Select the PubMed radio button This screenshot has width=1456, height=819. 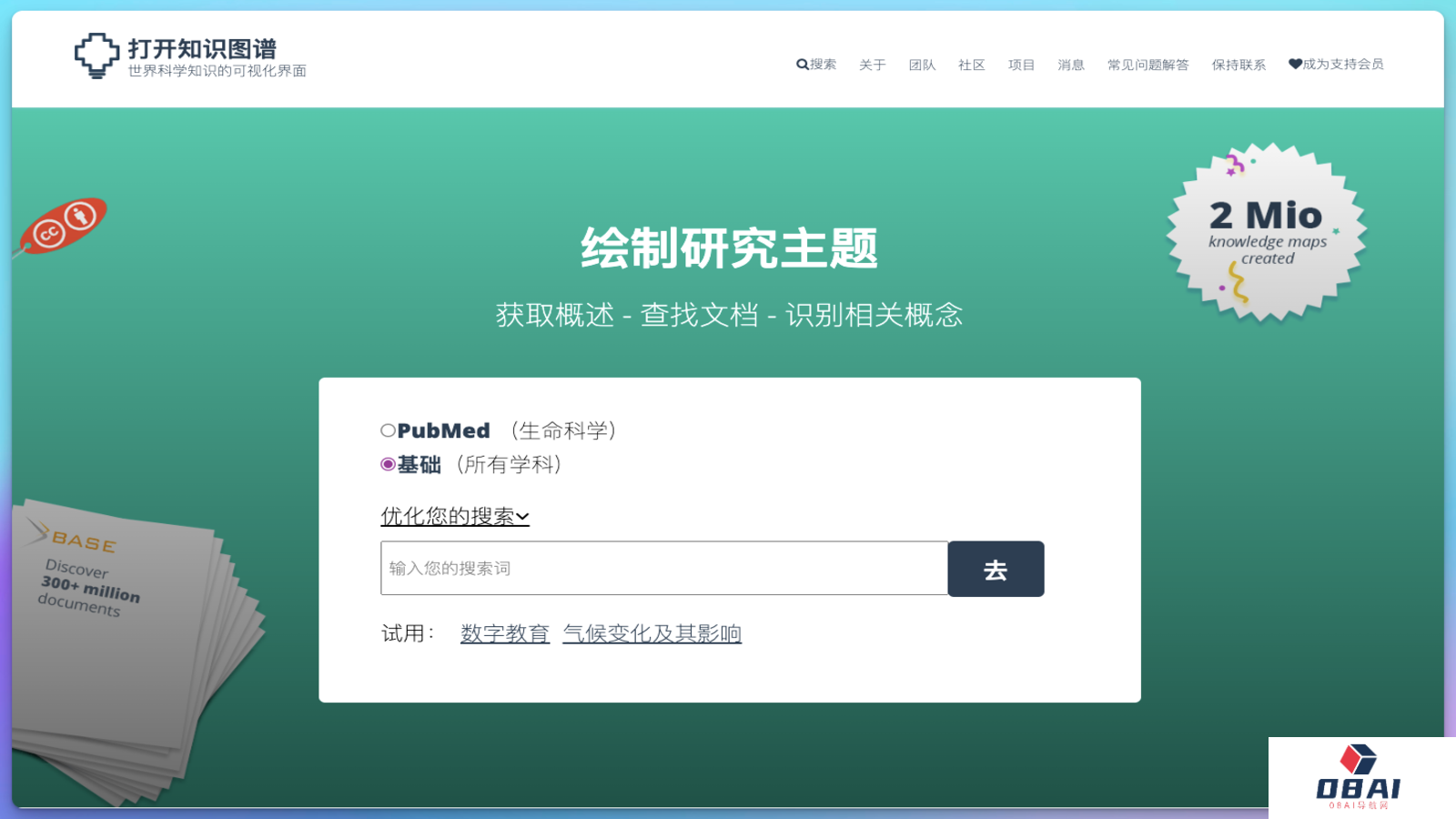(x=387, y=429)
